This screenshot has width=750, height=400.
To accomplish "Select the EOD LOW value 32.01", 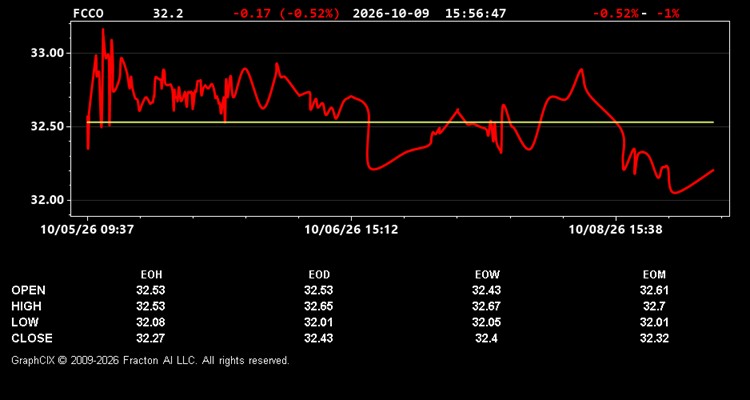I will click(319, 322).
